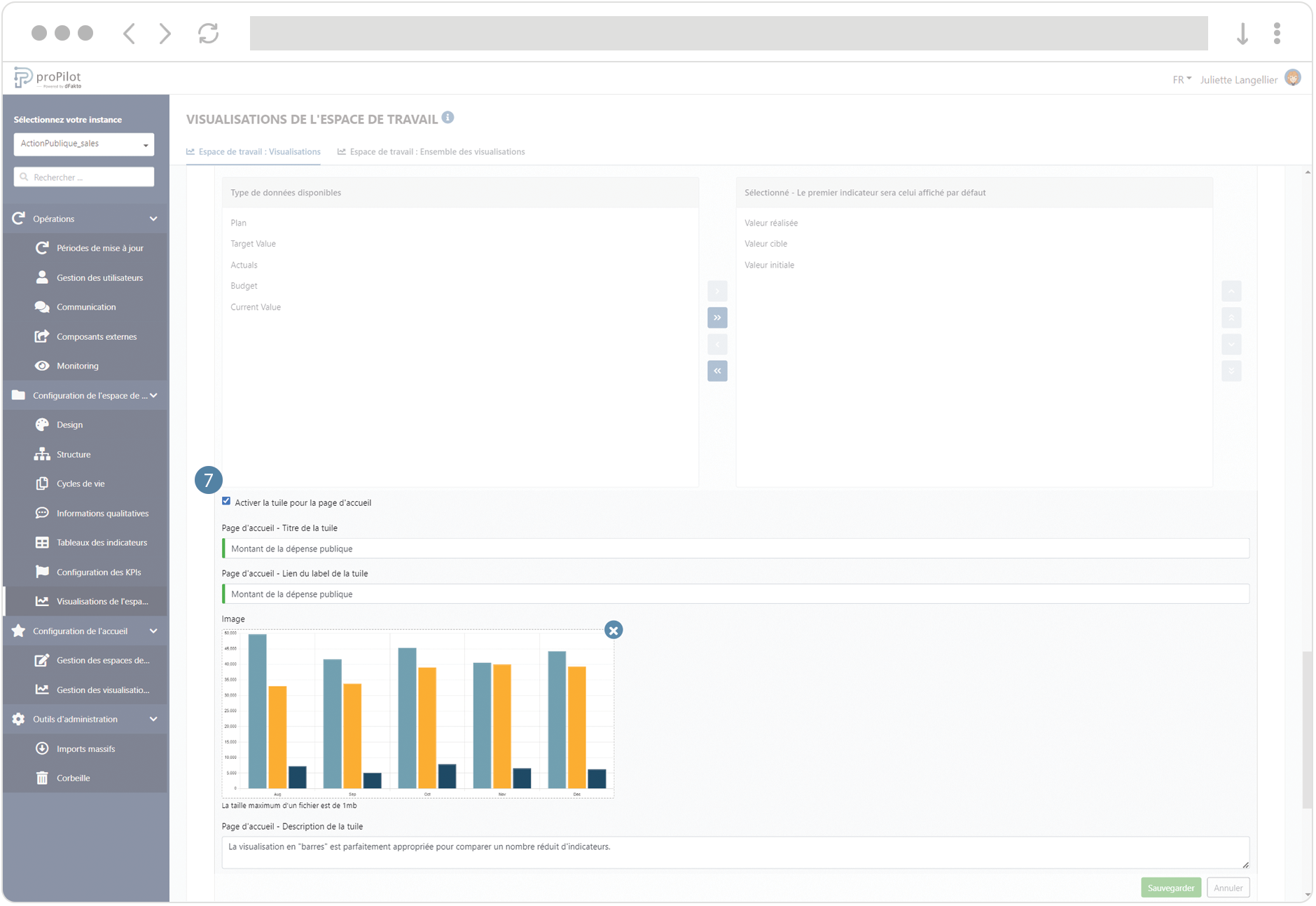Click the Gestion des utilisateurs person icon
Viewport: 1316px width, 906px height.
coord(42,277)
